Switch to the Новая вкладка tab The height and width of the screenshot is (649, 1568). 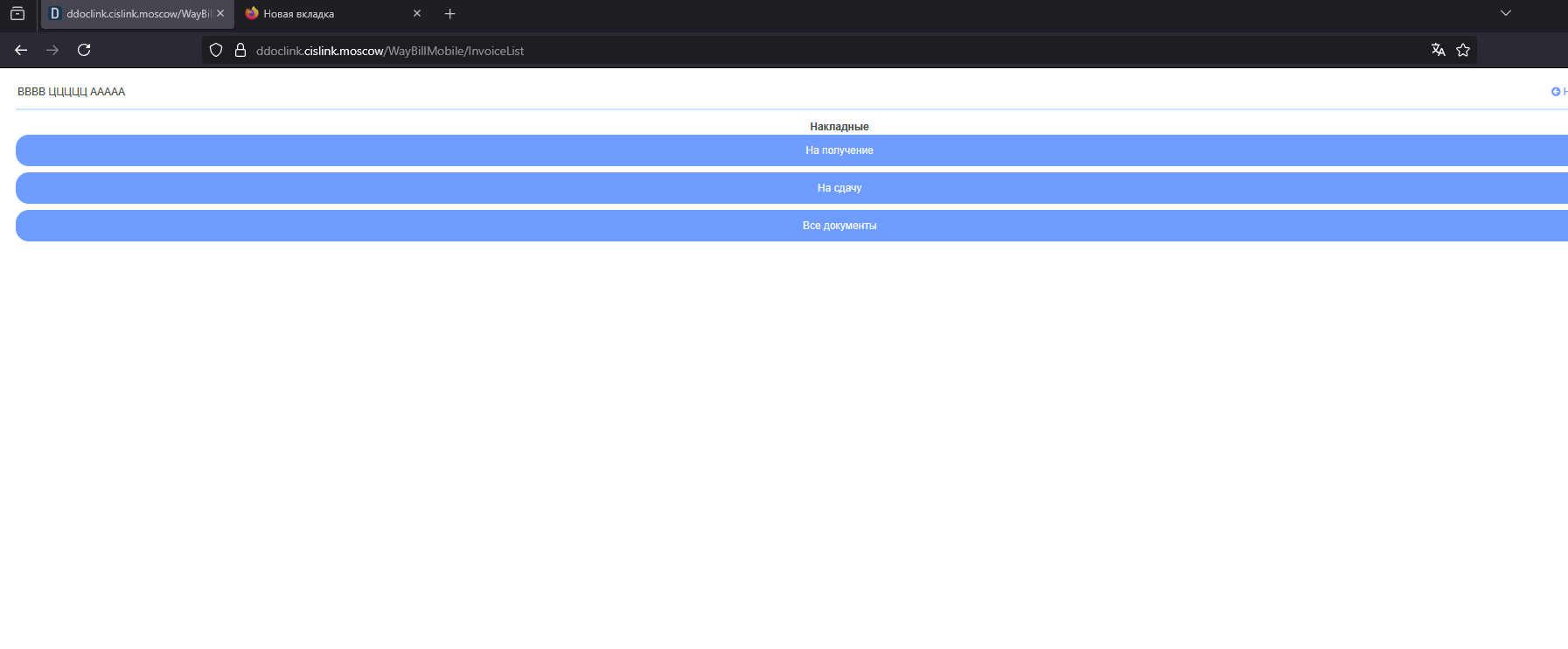pos(333,14)
